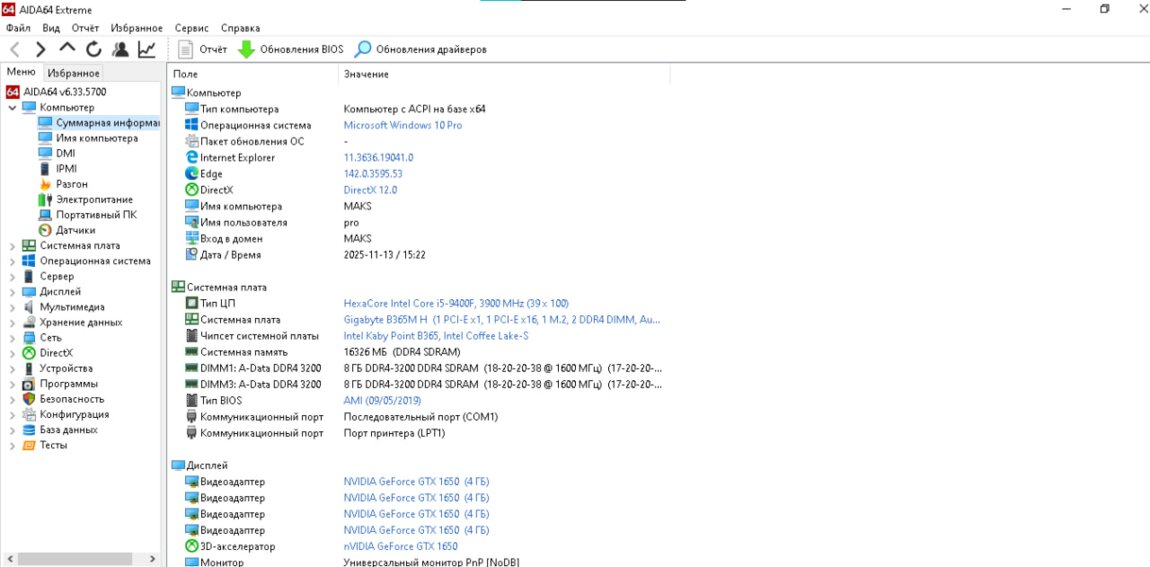The image size is (1150, 567).
Task: Click the Back navigation arrow in toolbar
Action: pyautogui.click(x=15, y=49)
